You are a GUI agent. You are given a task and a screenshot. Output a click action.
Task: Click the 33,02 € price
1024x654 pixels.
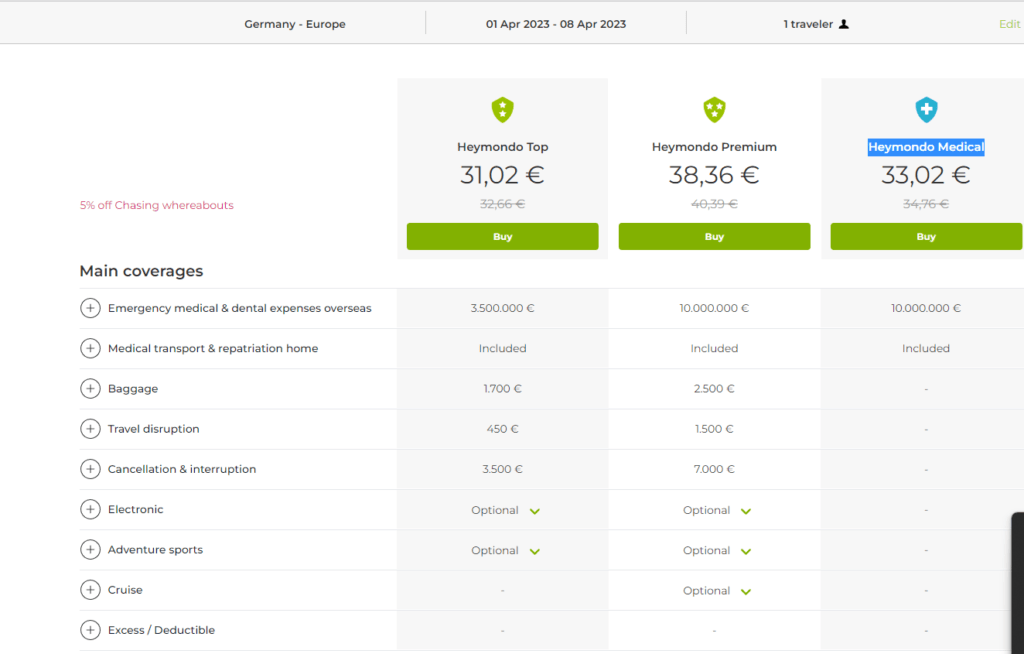[x=926, y=175]
